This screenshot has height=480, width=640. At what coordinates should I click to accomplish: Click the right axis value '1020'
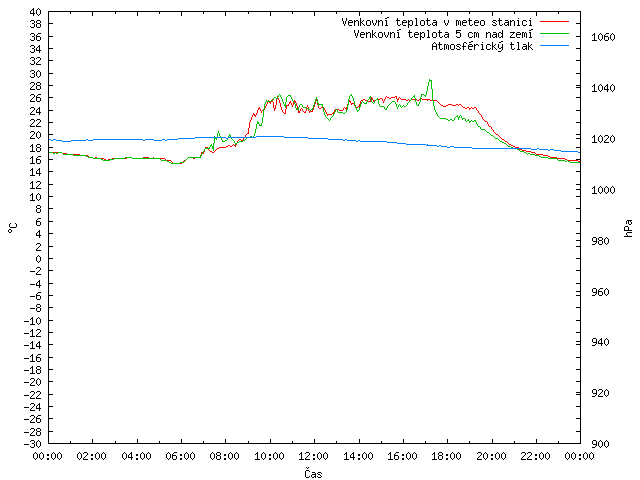tap(603, 139)
